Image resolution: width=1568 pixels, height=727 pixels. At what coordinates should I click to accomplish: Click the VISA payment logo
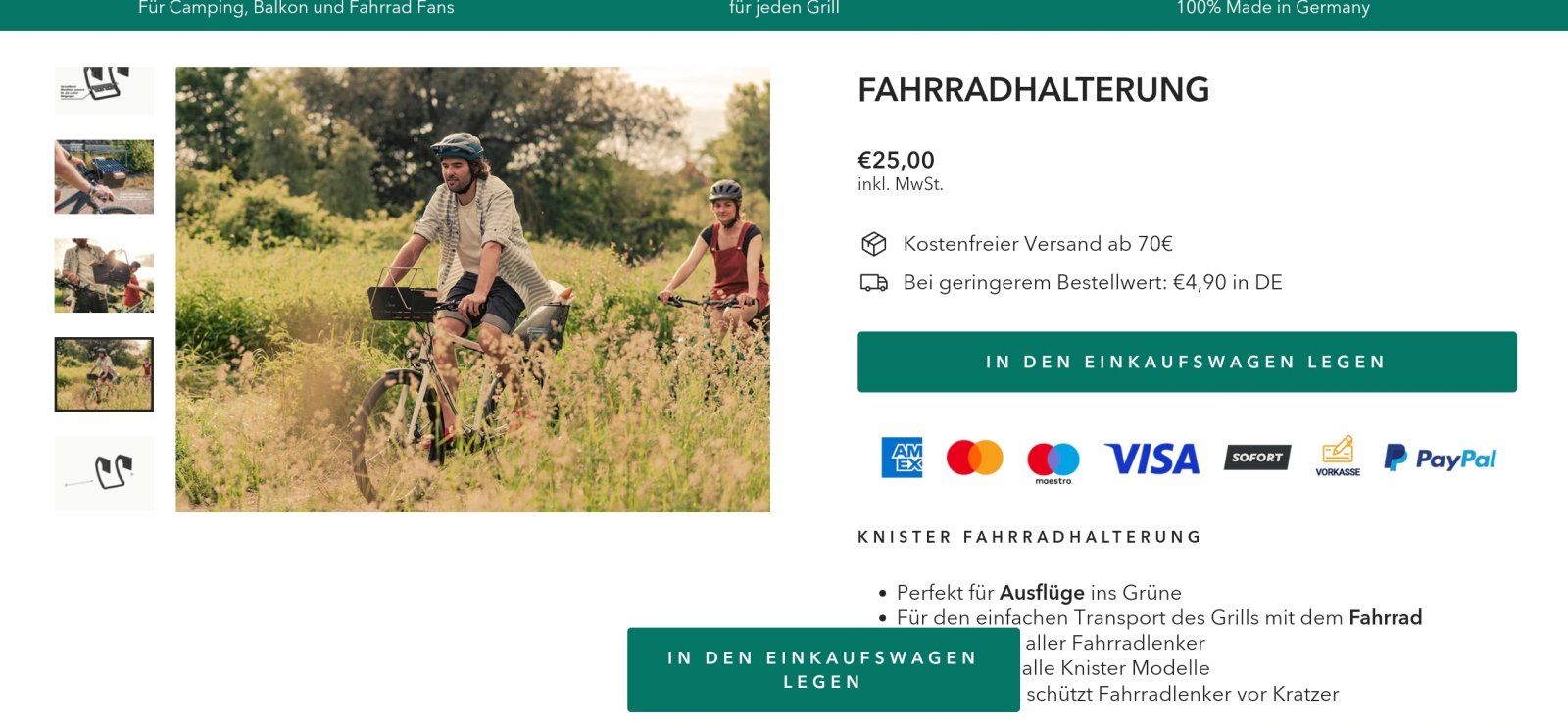point(1151,459)
